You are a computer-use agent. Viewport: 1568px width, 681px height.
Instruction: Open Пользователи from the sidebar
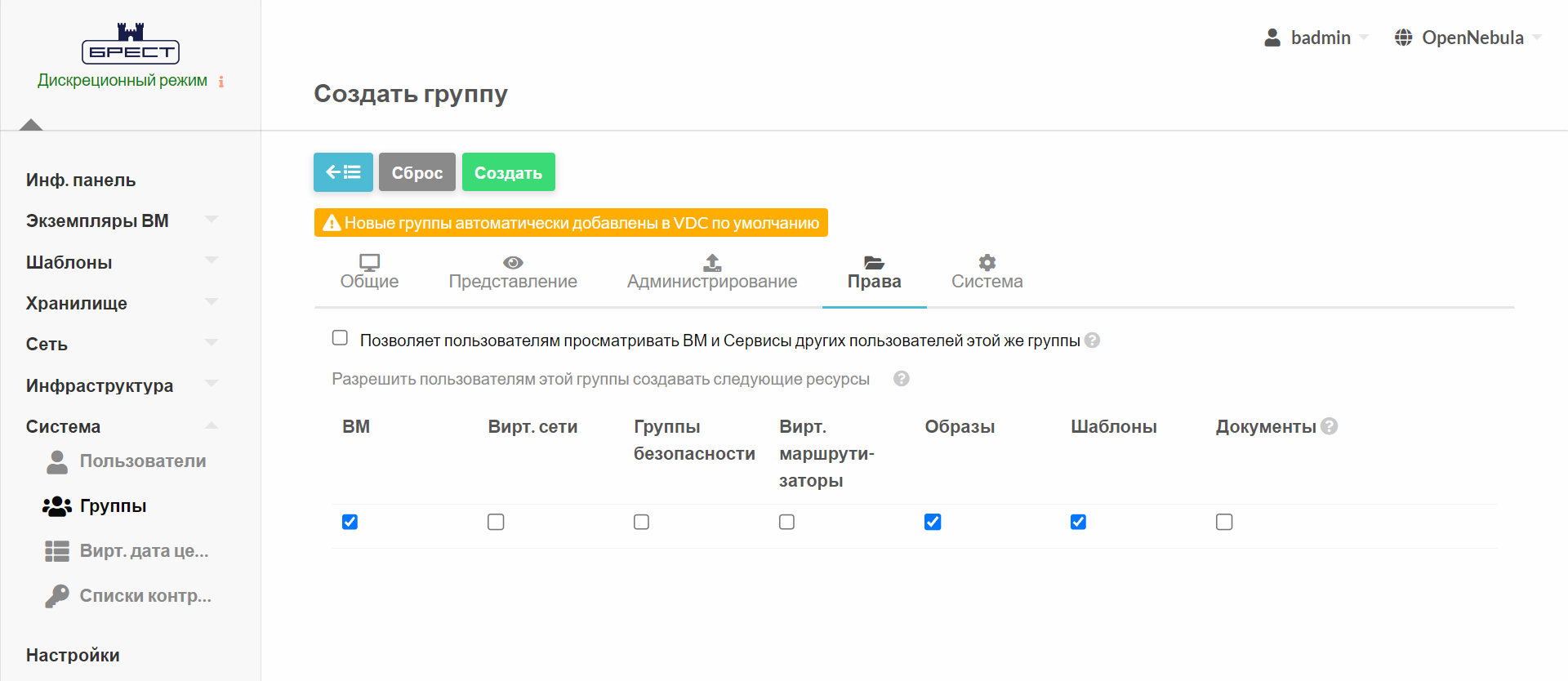coord(142,461)
